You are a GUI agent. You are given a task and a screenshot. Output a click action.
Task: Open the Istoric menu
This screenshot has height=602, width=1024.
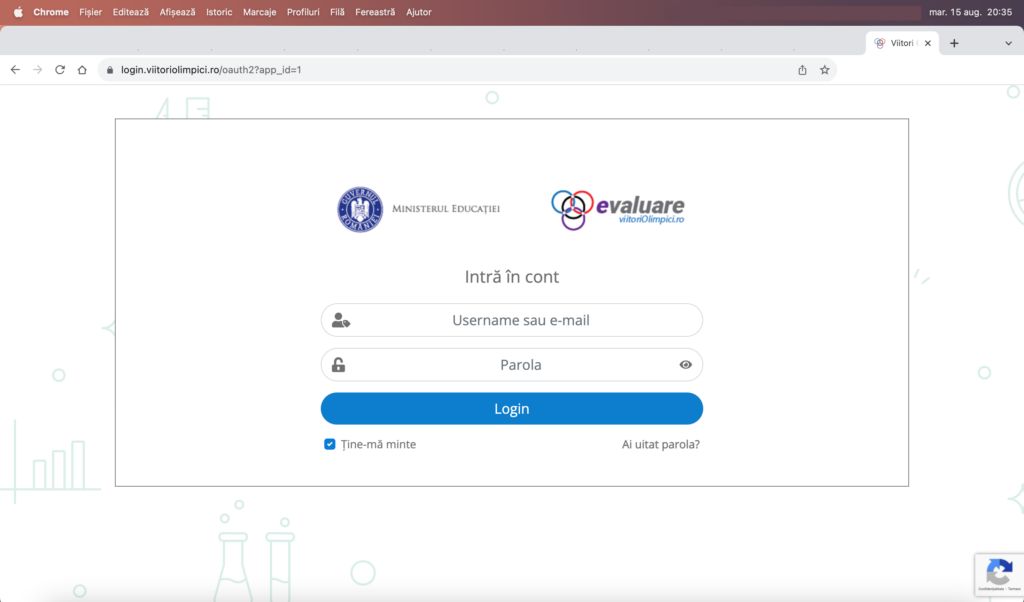[219, 12]
